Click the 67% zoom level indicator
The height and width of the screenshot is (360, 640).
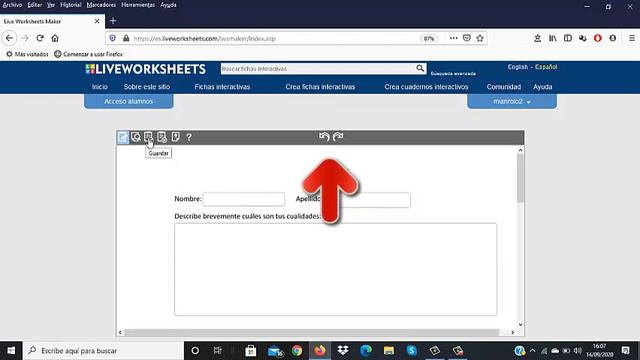[429, 38]
